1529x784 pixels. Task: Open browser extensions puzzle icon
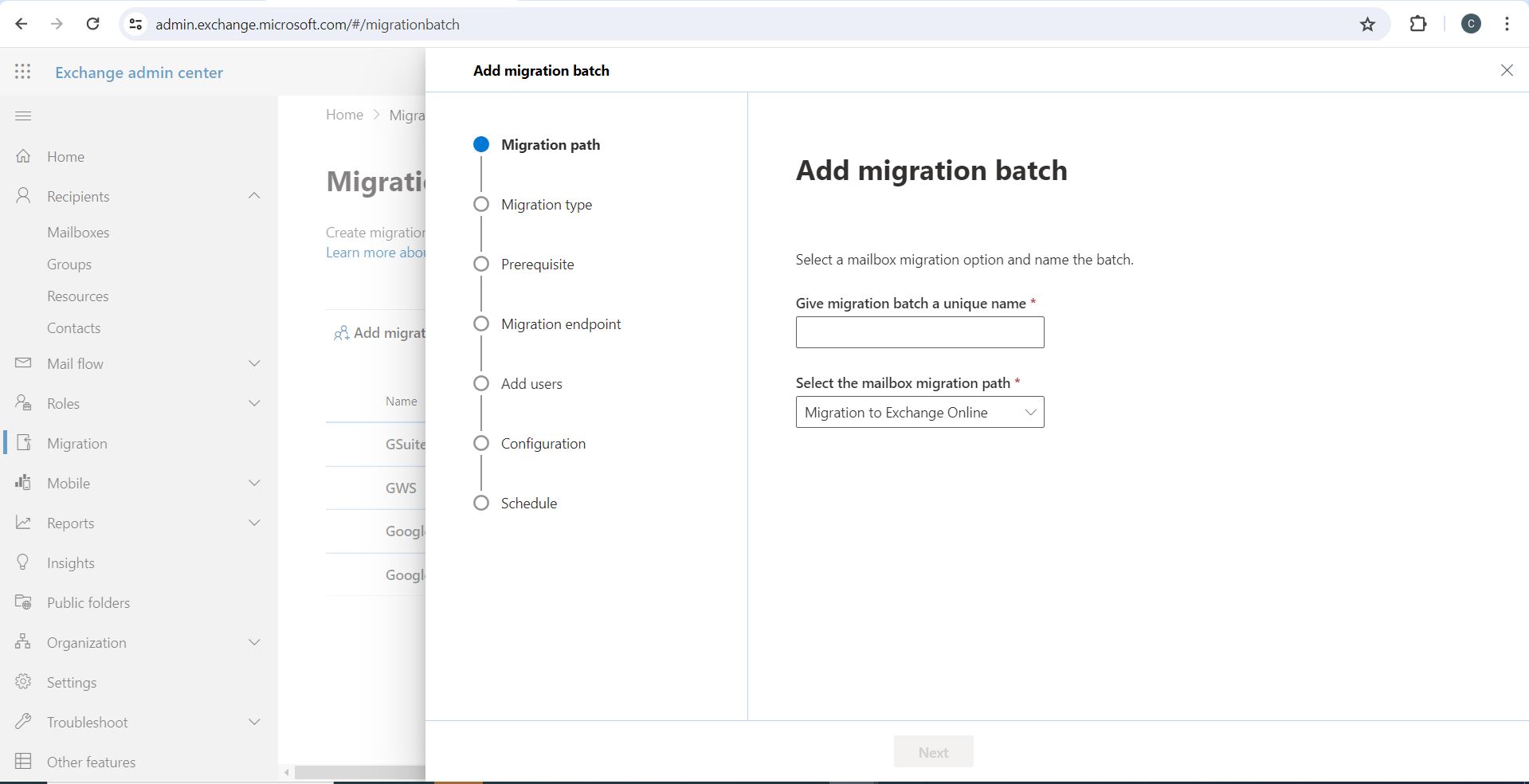1417,24
